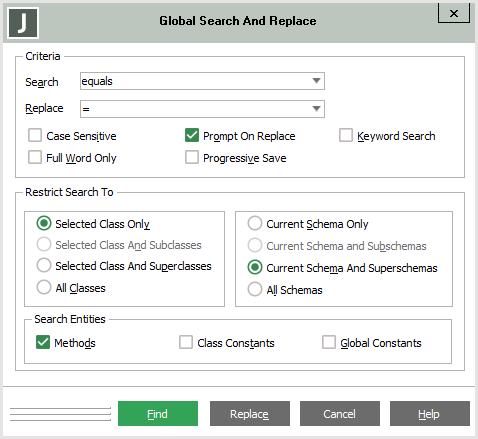Viewport: 478px width, 439px height.
Task: Choose the All Schemas radio option
Action: [x=255, y=289]
